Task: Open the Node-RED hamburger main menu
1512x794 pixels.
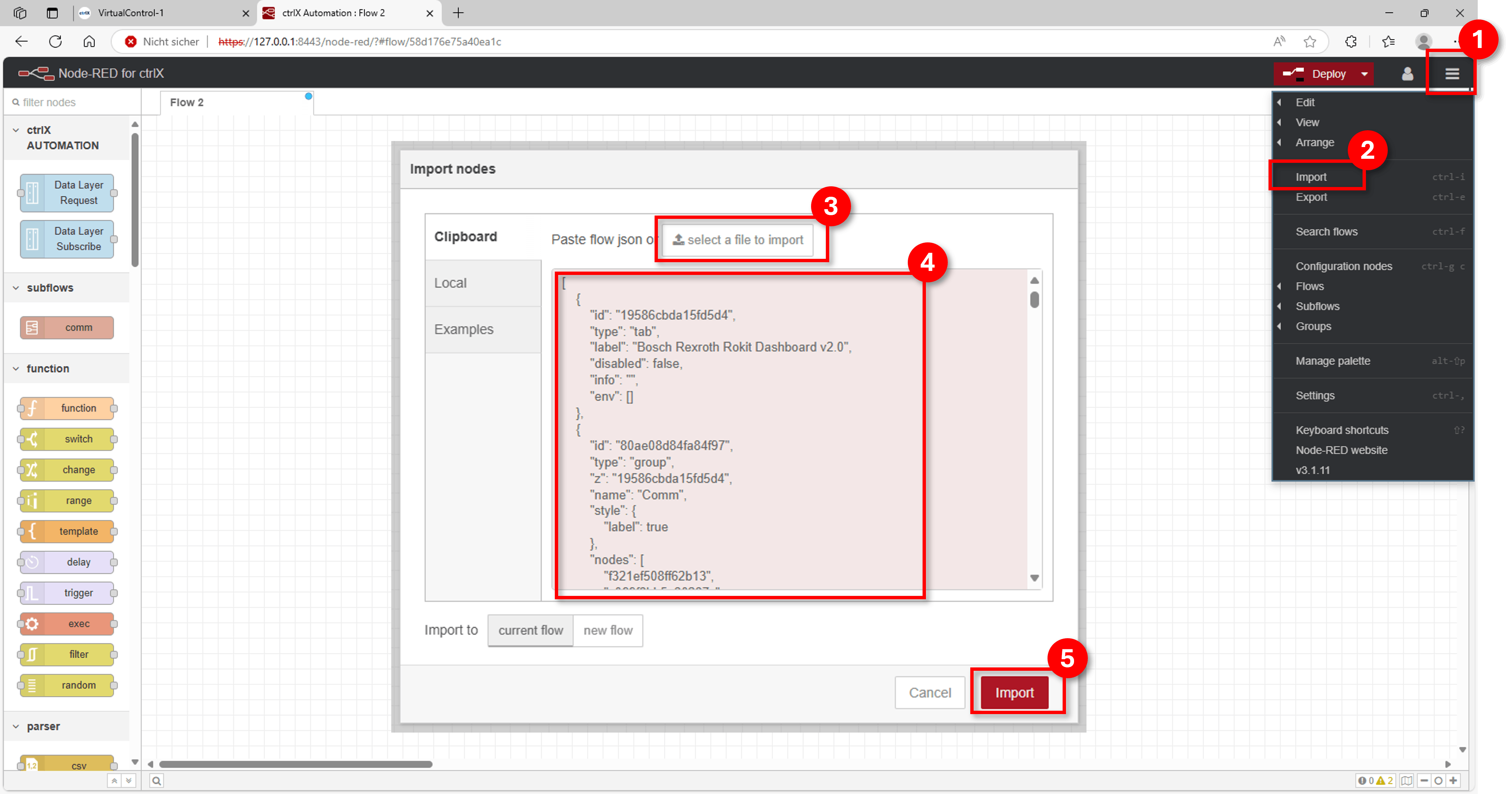Action: click(x=1452, y=73)
